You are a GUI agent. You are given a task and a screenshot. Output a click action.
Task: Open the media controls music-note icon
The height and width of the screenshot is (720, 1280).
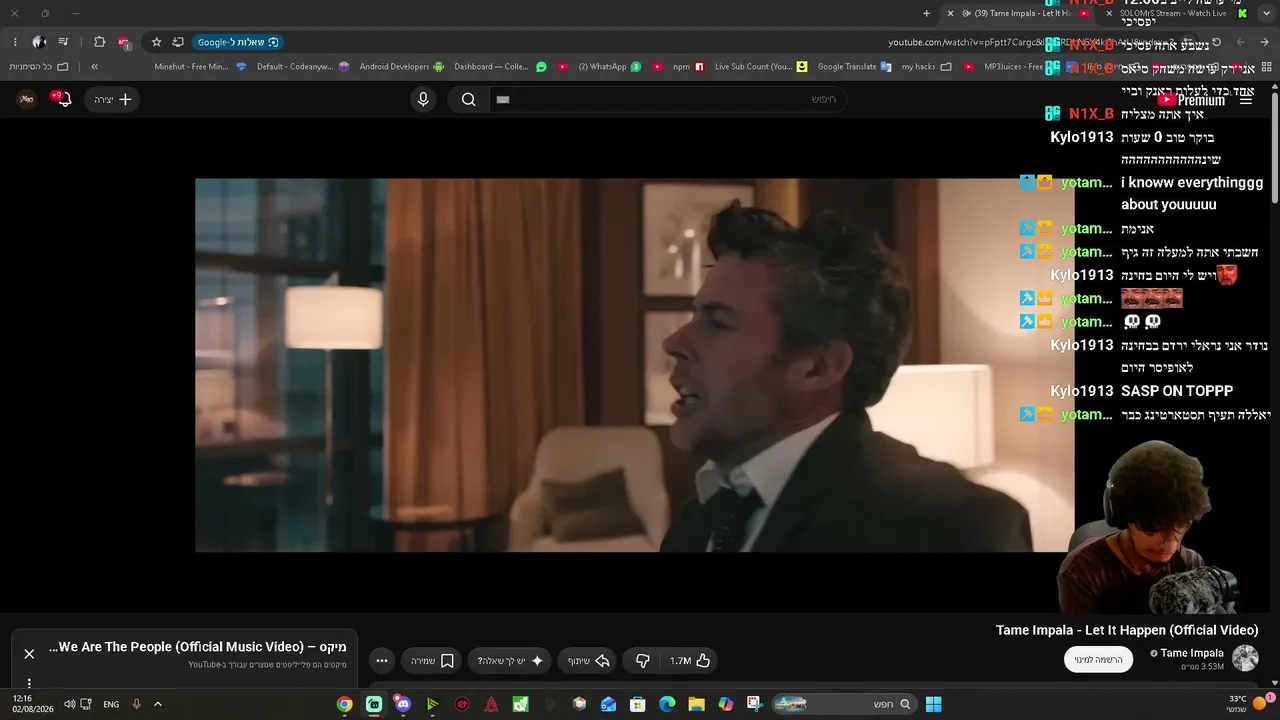pyautogui.click(x=64, y=42)
